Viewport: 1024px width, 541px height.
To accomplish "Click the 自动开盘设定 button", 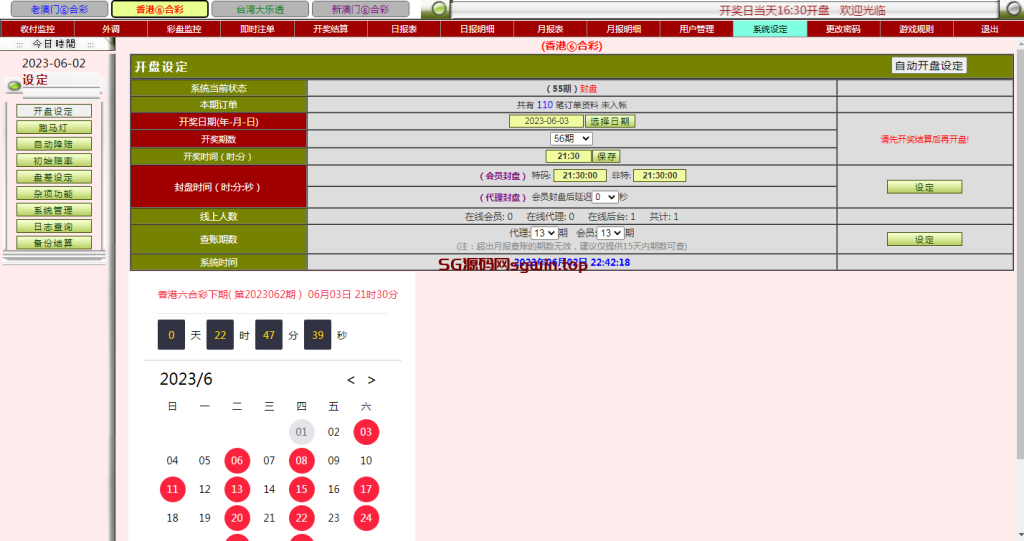I will pos(929,66).
